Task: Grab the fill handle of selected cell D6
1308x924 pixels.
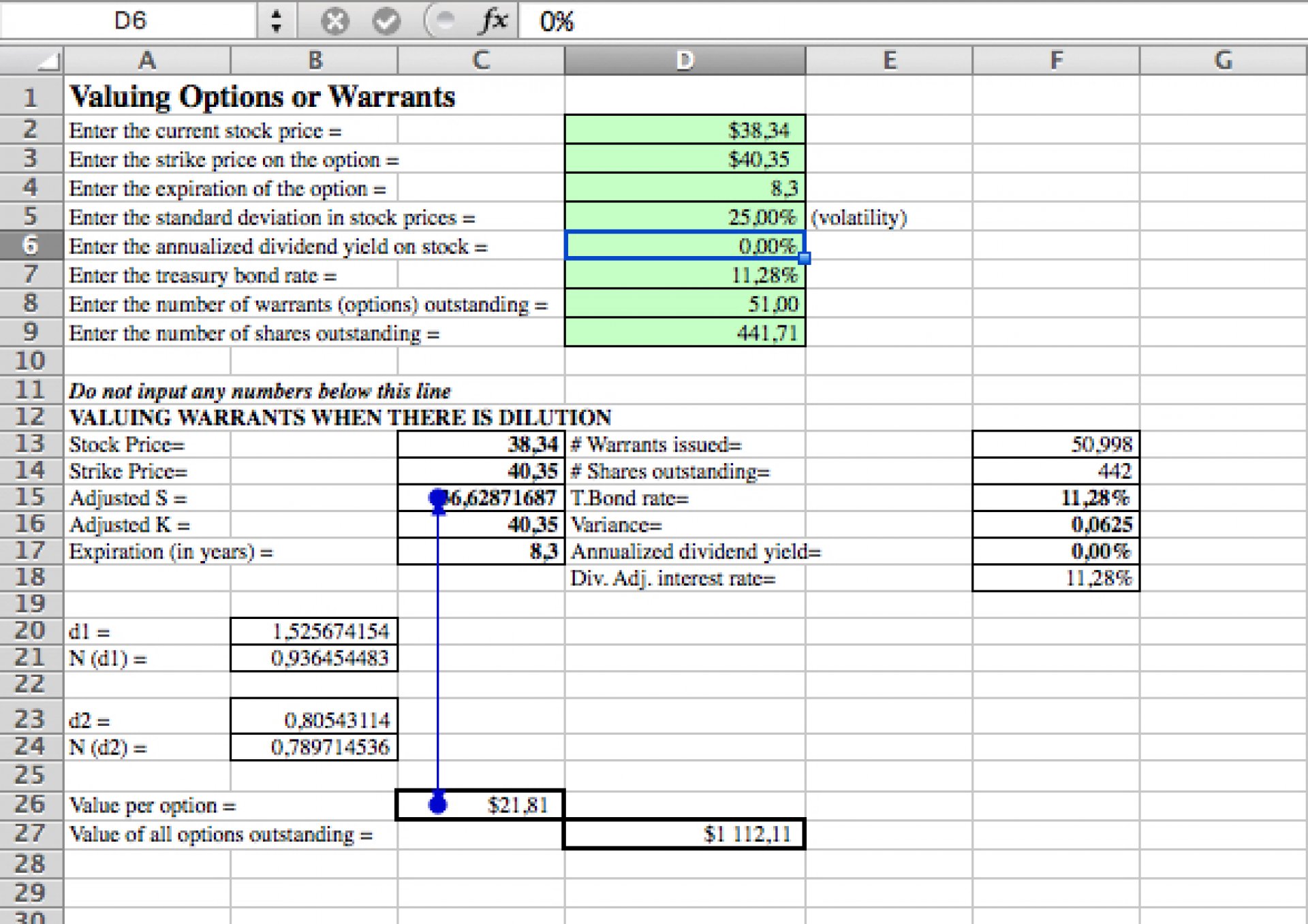Action: [805, 258]
